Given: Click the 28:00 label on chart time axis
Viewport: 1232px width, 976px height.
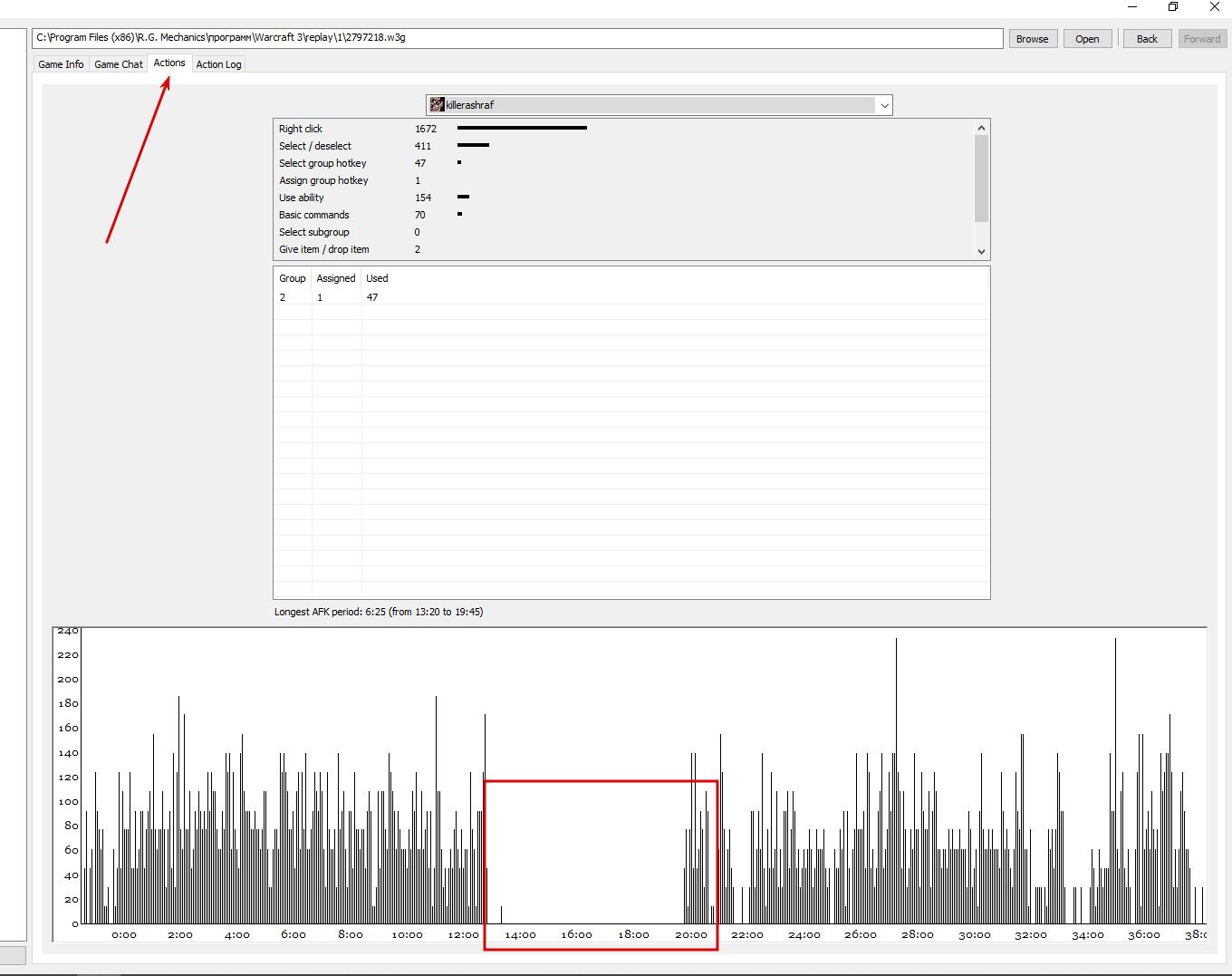Looking at the screenshot, I should [x=918, y=934].
